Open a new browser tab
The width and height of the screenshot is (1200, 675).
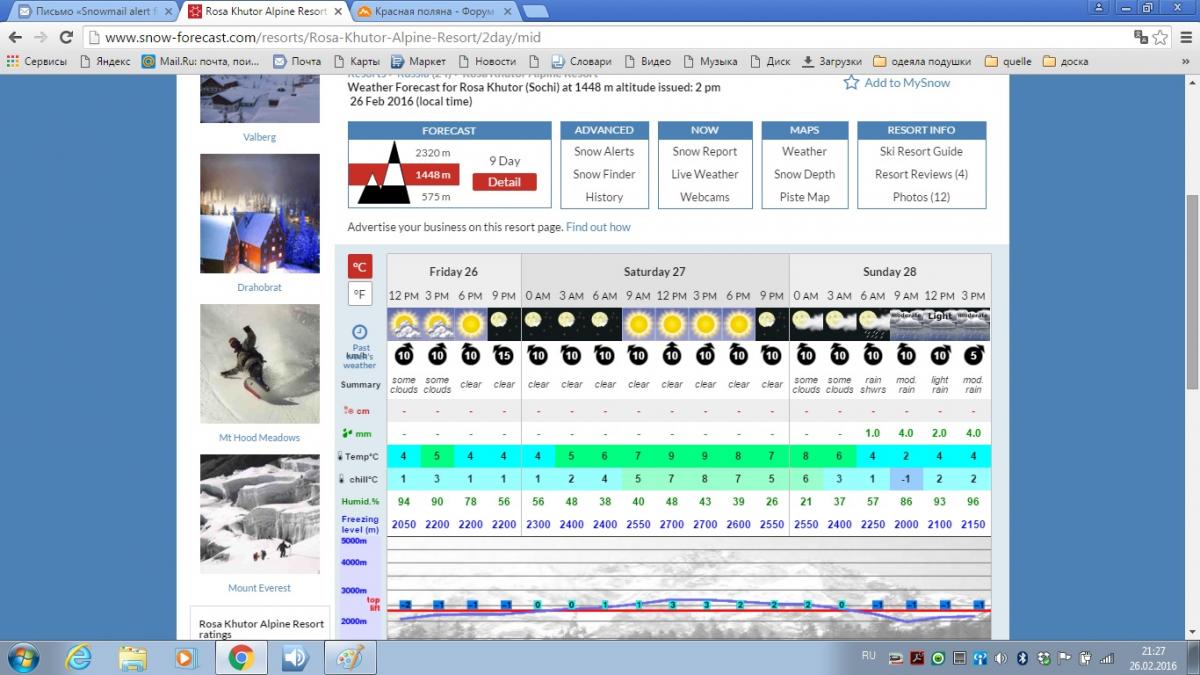click(x=536, y=12)
